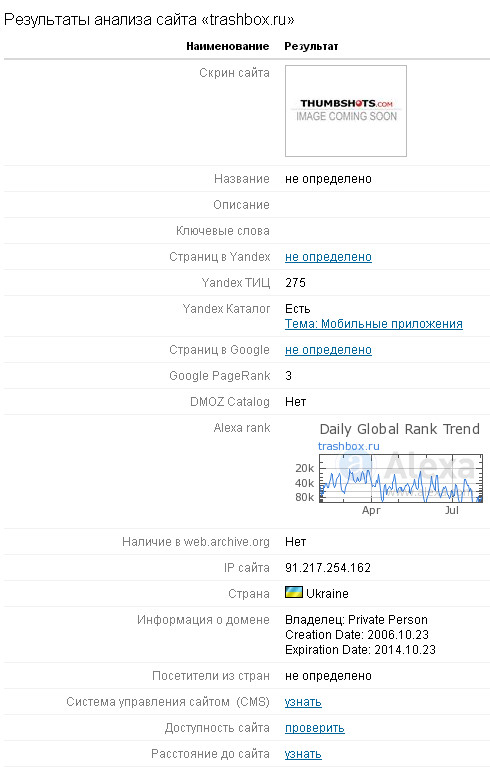Click the 'Ukraine' country name text
Viewport: 490px width, 770px height.
point(327,594)
